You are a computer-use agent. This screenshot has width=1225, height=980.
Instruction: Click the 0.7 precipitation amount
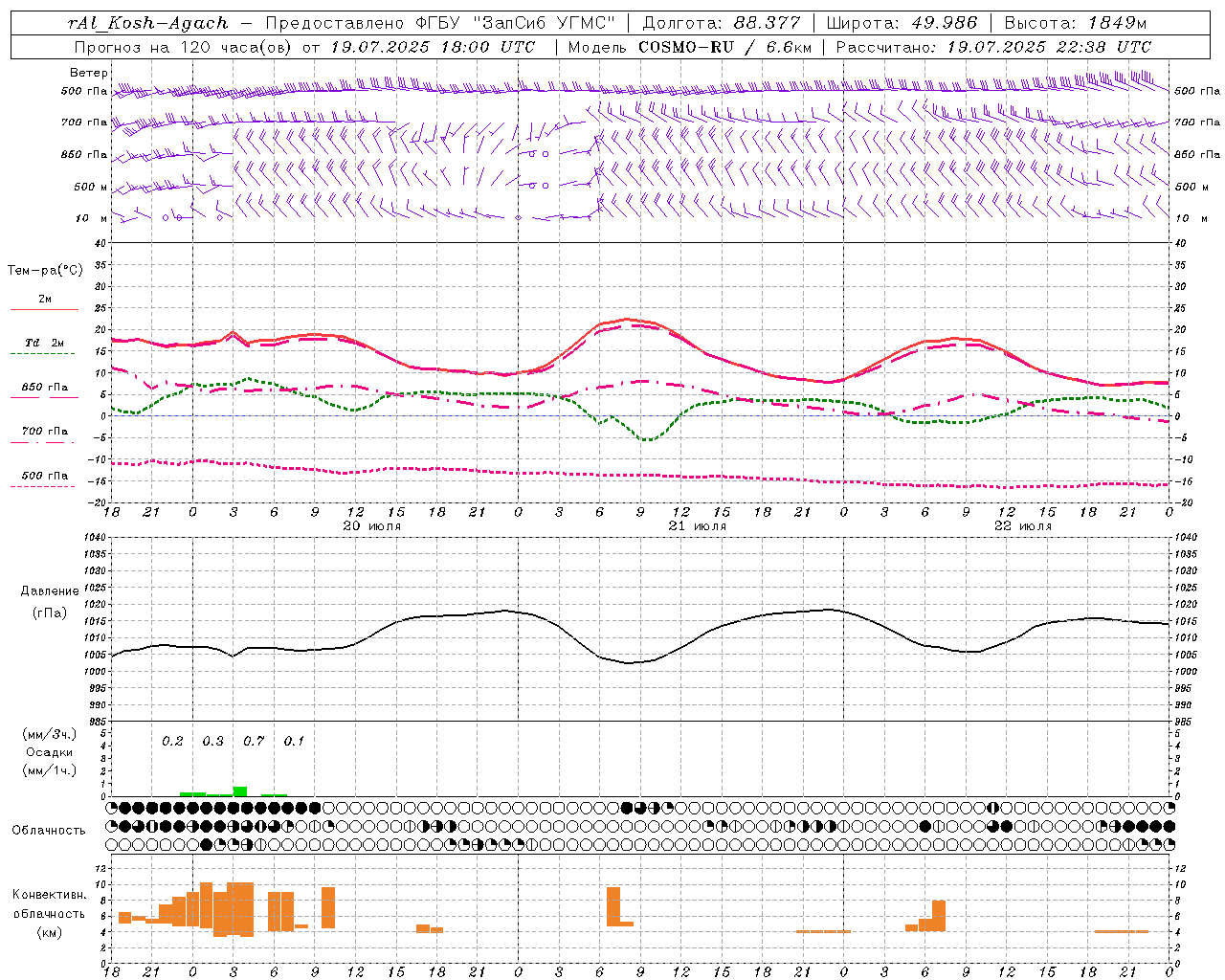tap(254, 742)
